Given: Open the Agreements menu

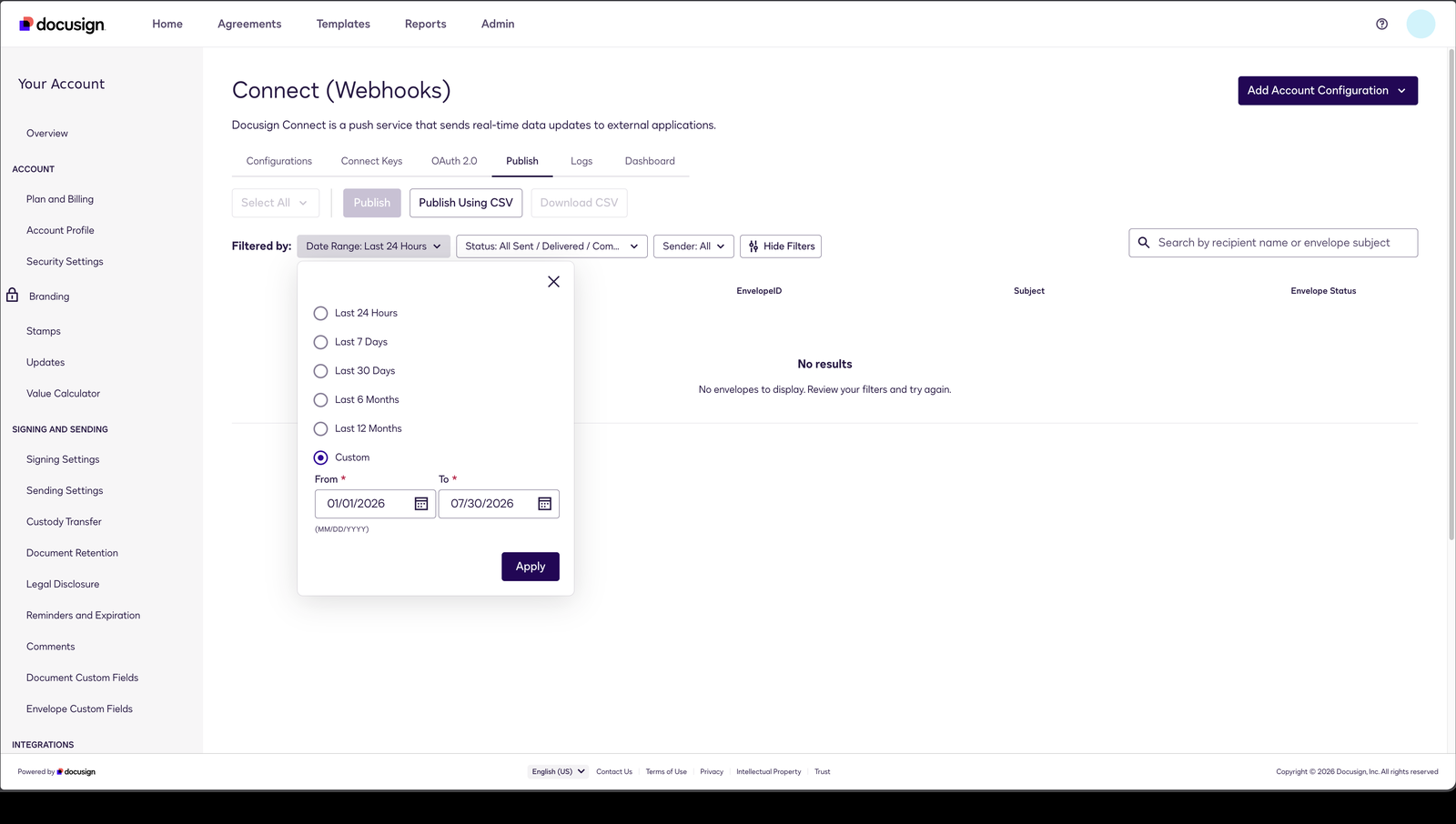Looking at the screenshot, I should [x=249, y=25].
